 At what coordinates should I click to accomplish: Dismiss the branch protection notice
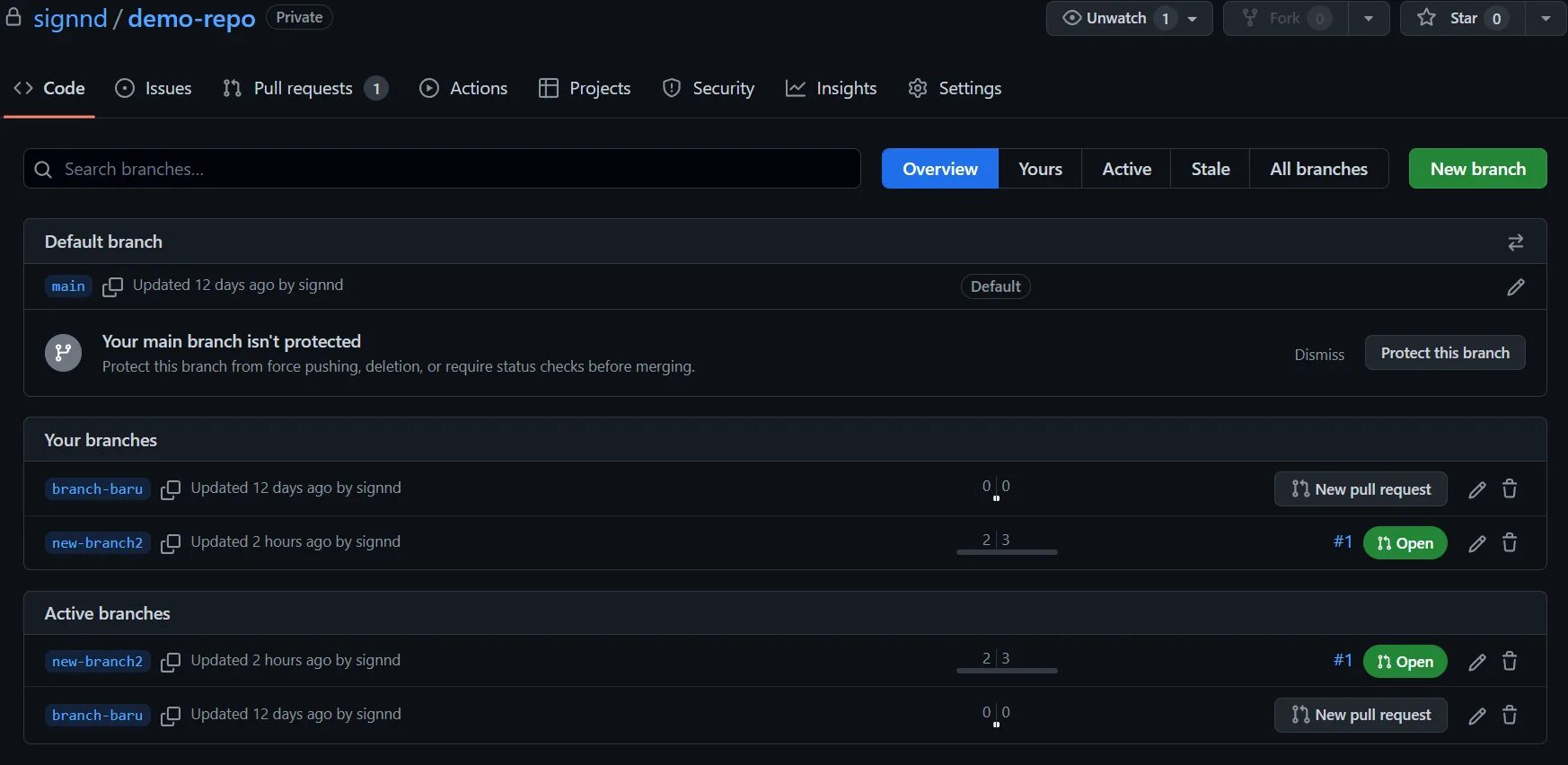pos(1319,355)
